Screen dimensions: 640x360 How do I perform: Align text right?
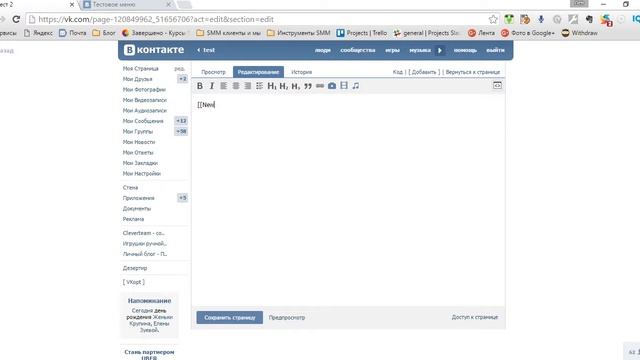(x=248, y=86)
